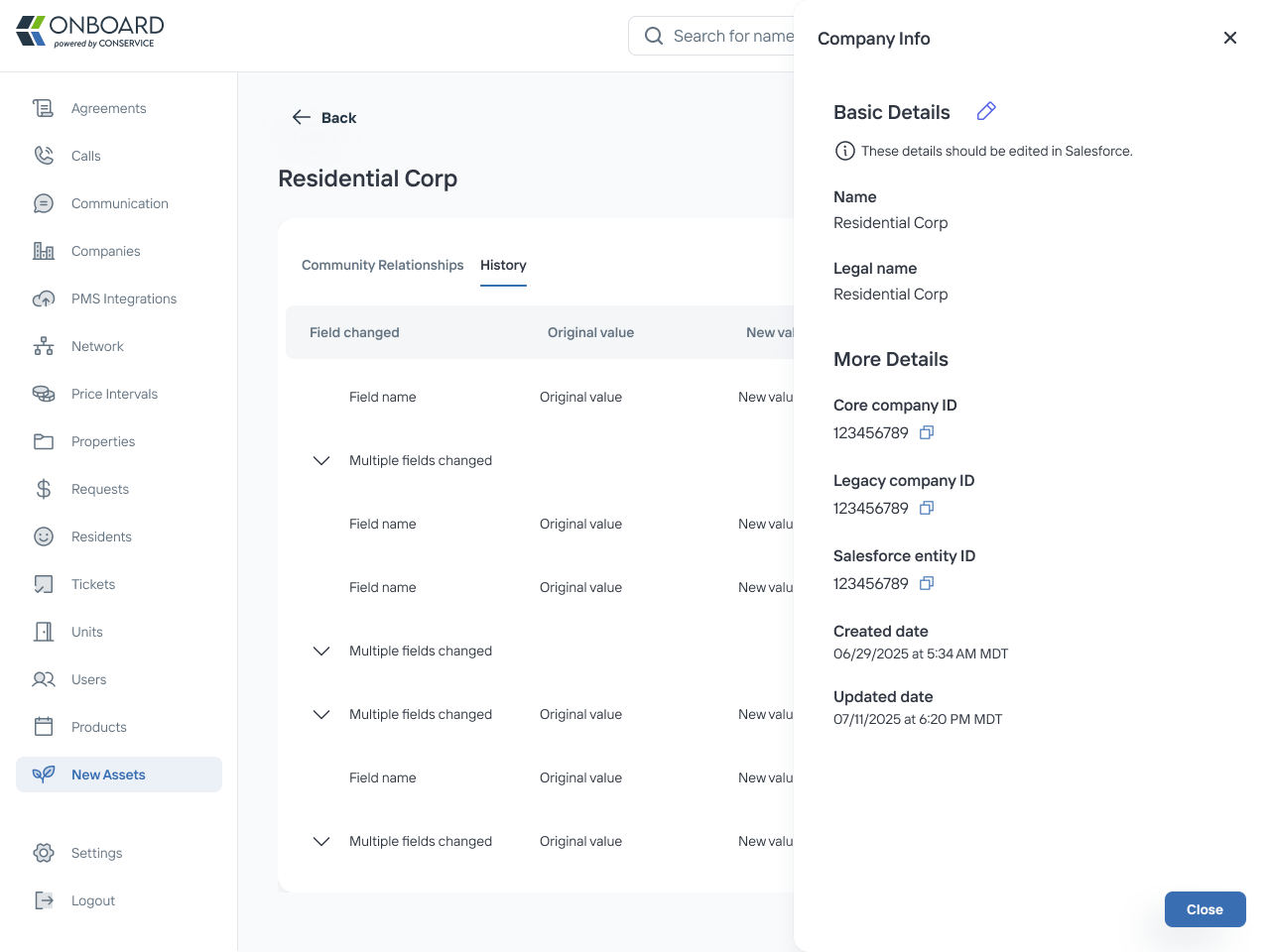Screen dimensions: 1270x952
Task: Expand the last Multiple fields changed row
Action: point(321,841)
